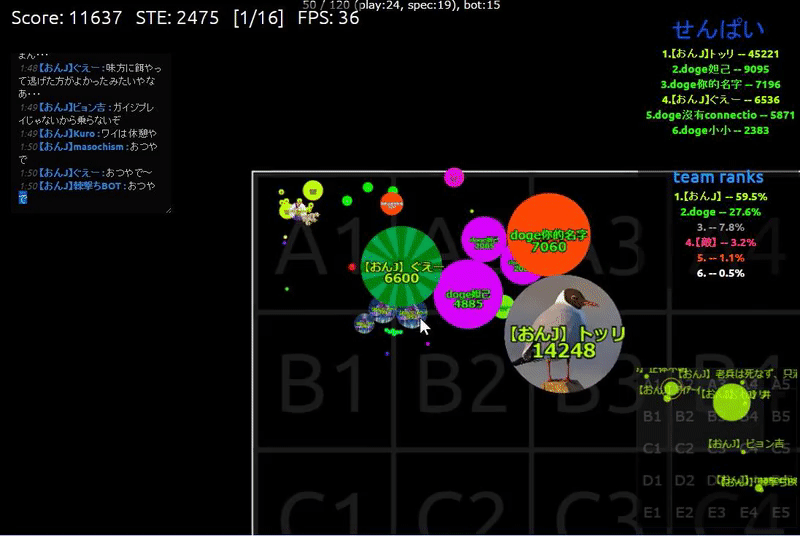Click the highlighted blue で in chat
Image resolution: width=800 pixels, height=536 pixels.
[x=22, y=198]
